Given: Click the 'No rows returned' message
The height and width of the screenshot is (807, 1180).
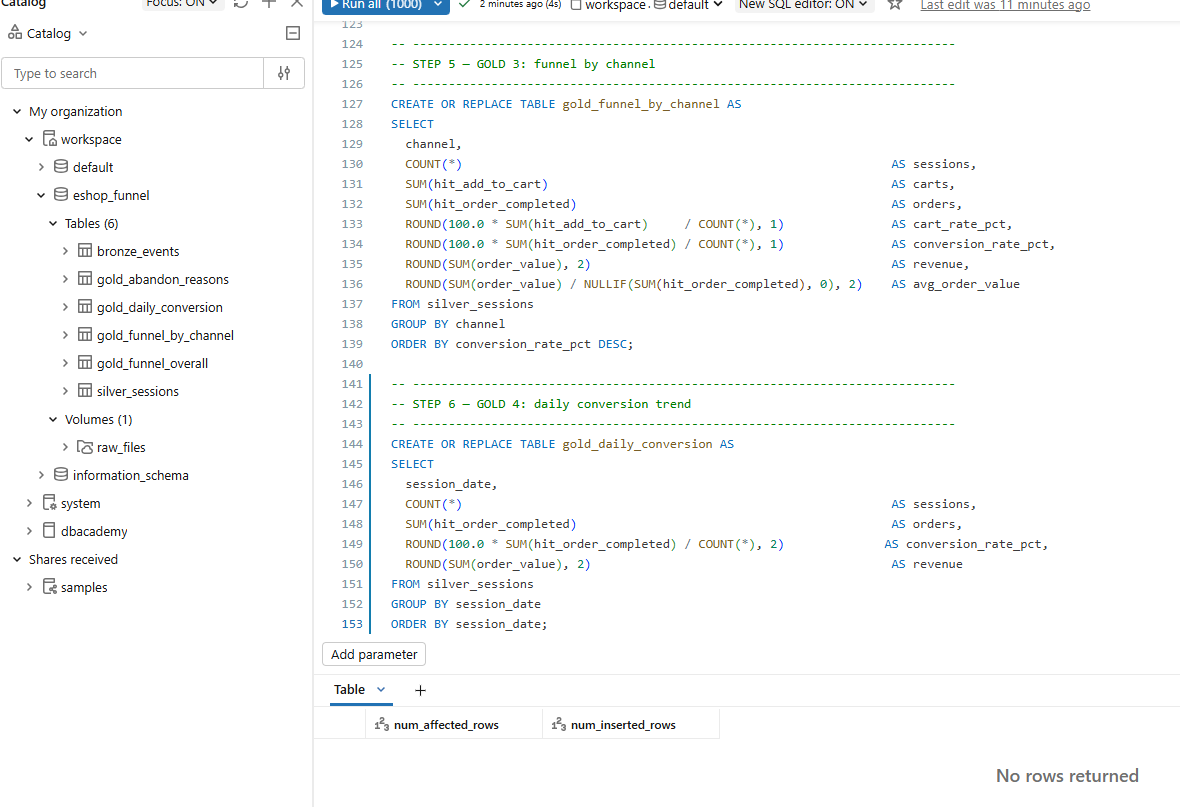Looking at the screenshot, I should 1067,775.
